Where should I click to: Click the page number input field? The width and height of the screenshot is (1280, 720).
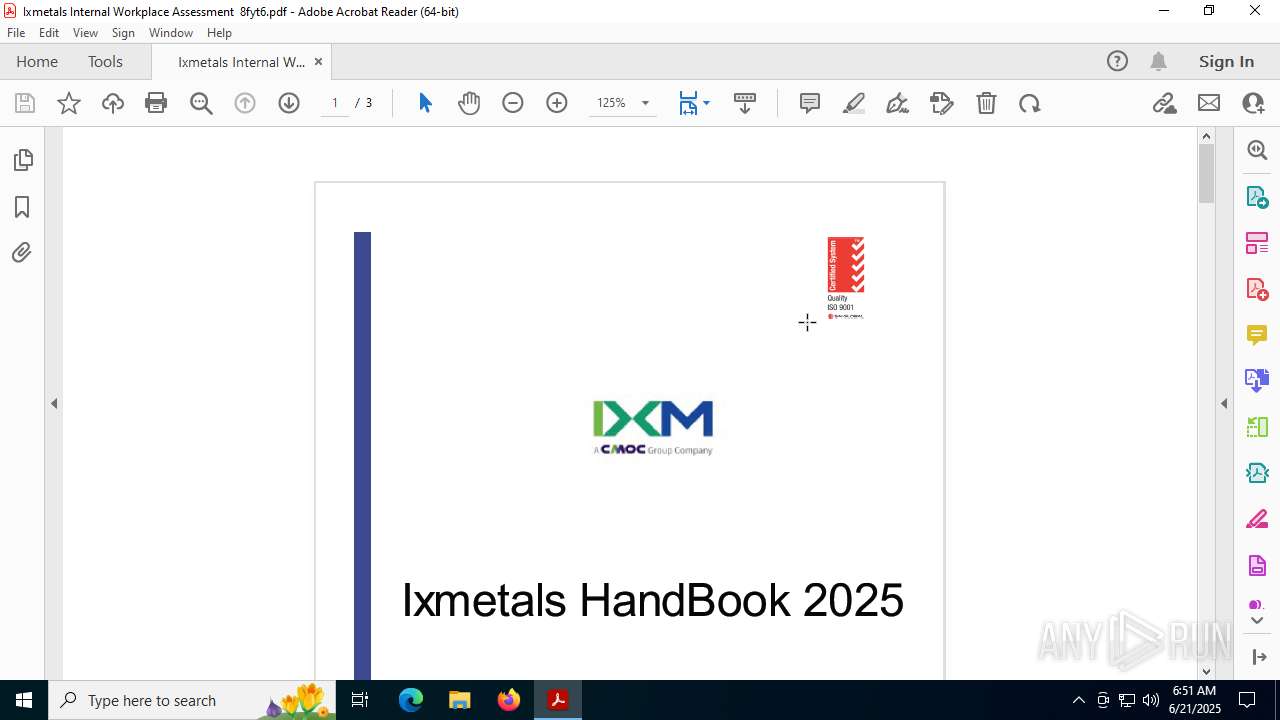335,103
